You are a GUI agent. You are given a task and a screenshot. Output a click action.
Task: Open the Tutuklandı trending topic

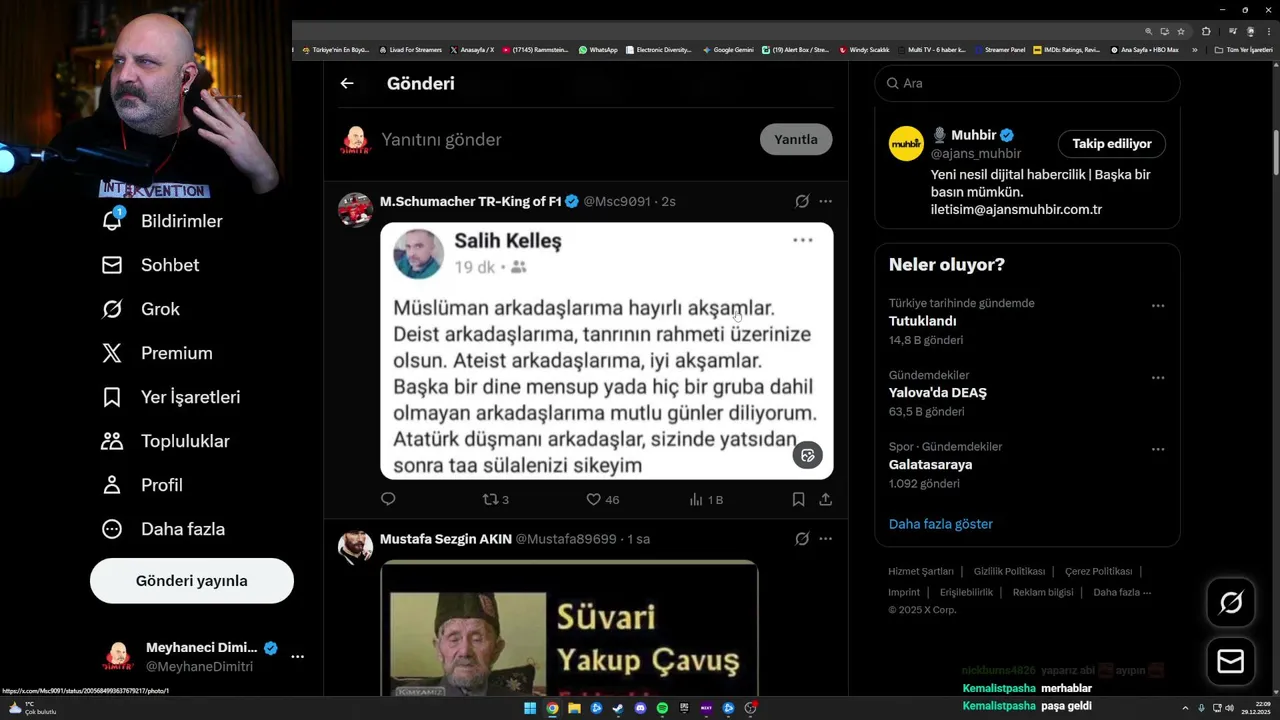922,321
